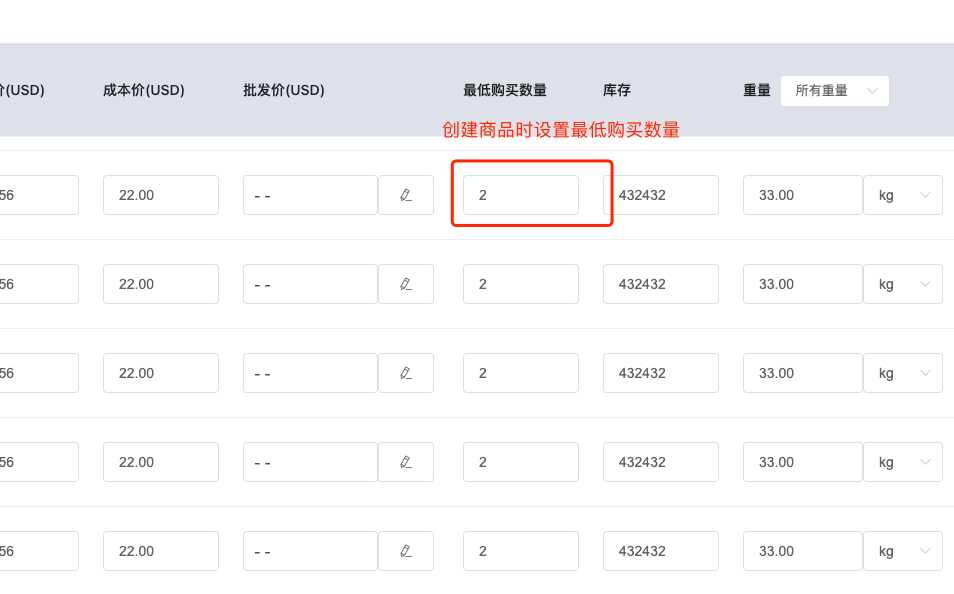Expand the kg unit dropdown in second row
954x594 pixels.
[903, 284]
